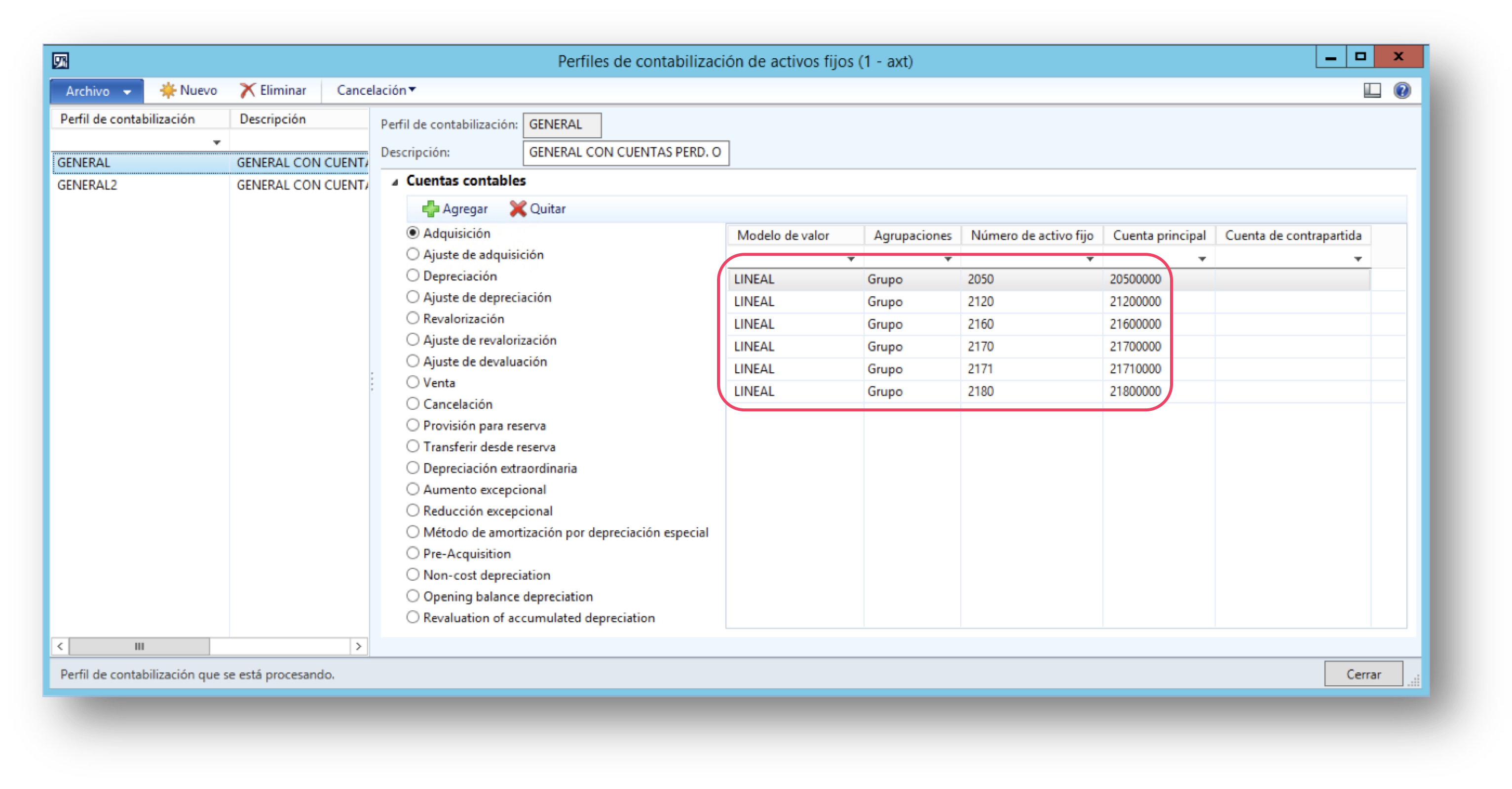The width and height of the screenshot is (1512, 789).
Task: Select the GENERAL2 profile row in the list
Action: [x=210, y=185]
